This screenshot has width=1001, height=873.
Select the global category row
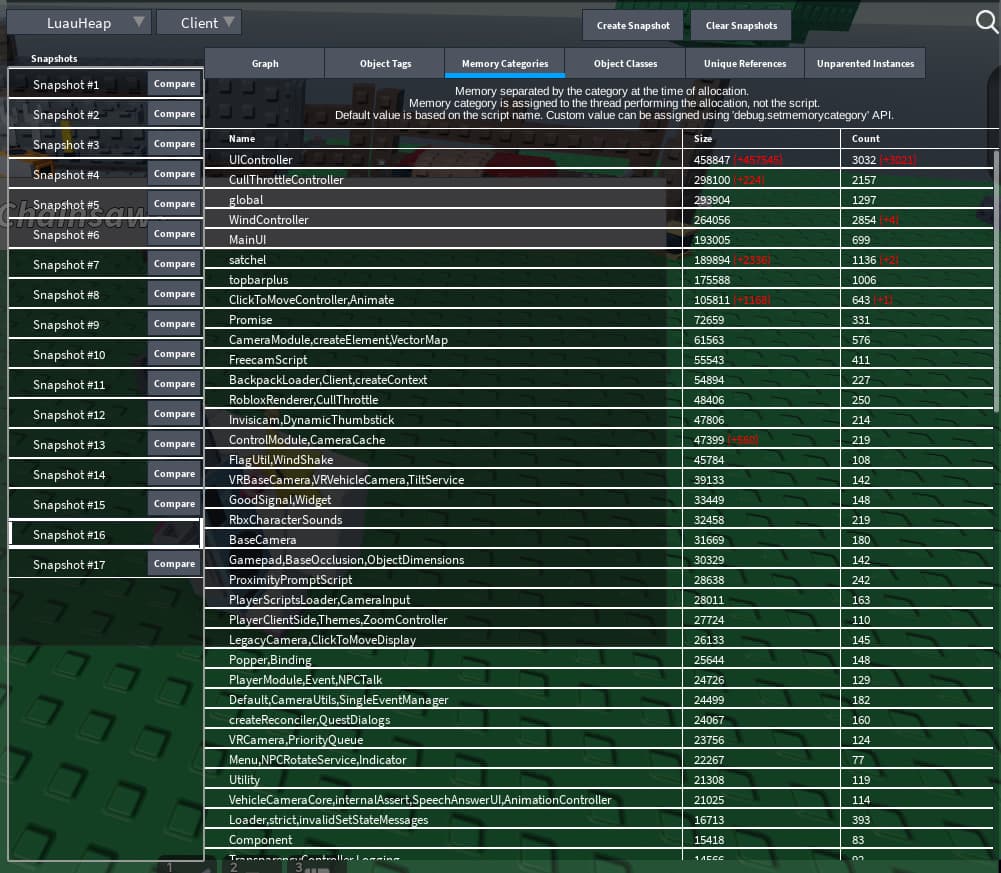pos(599,199)
